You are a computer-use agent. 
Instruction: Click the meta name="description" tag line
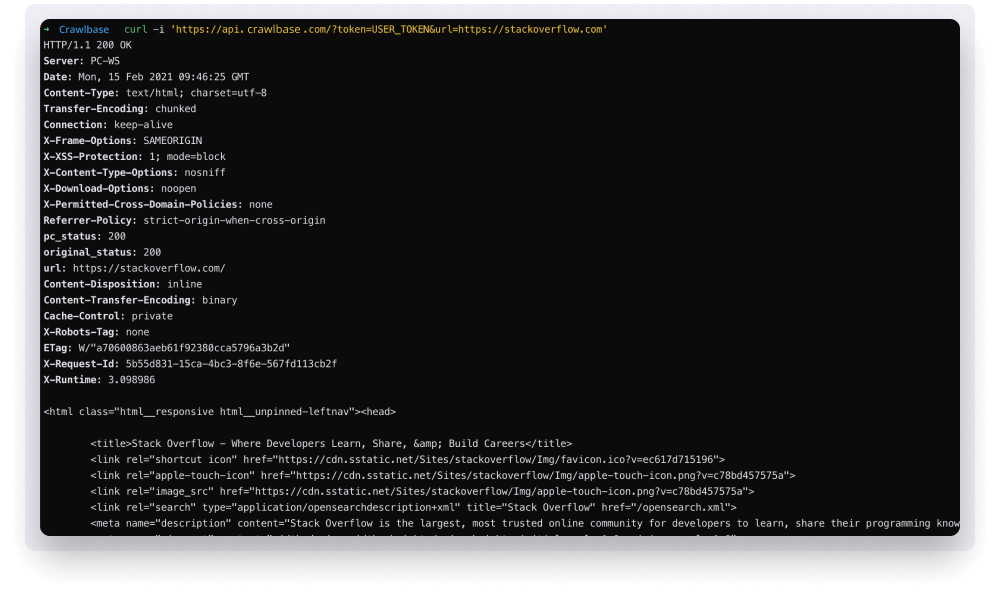coord(524,523)
